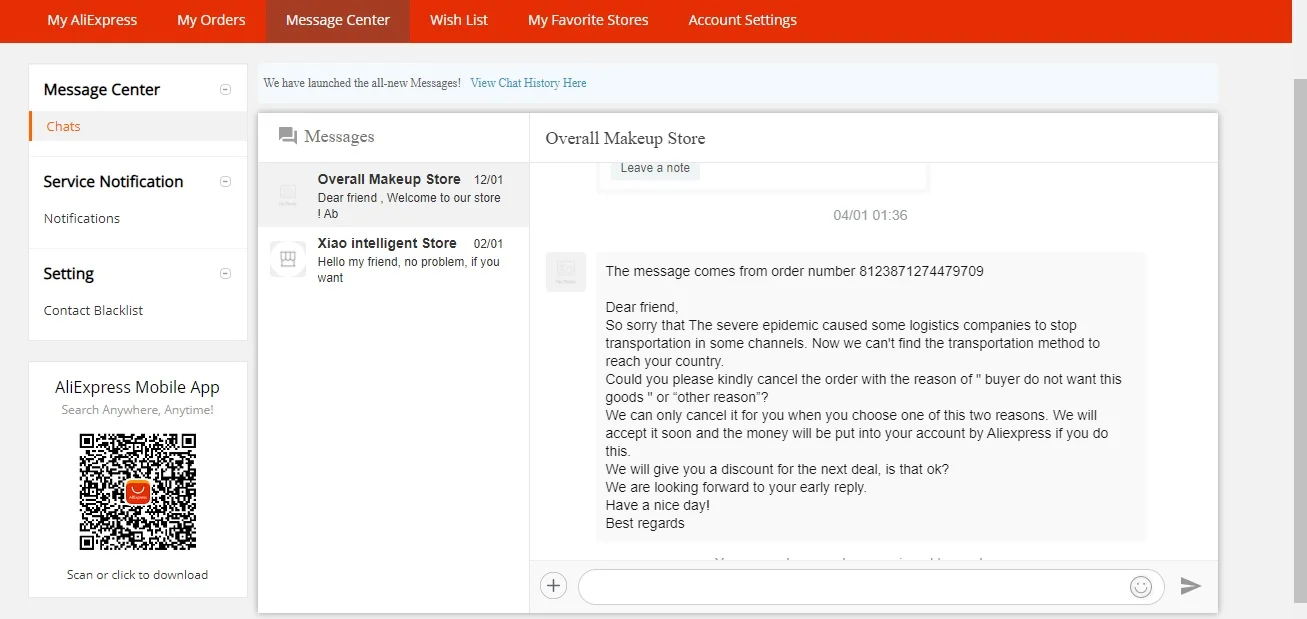Open Contact Blacklist setting

click(x=93, y=310)
